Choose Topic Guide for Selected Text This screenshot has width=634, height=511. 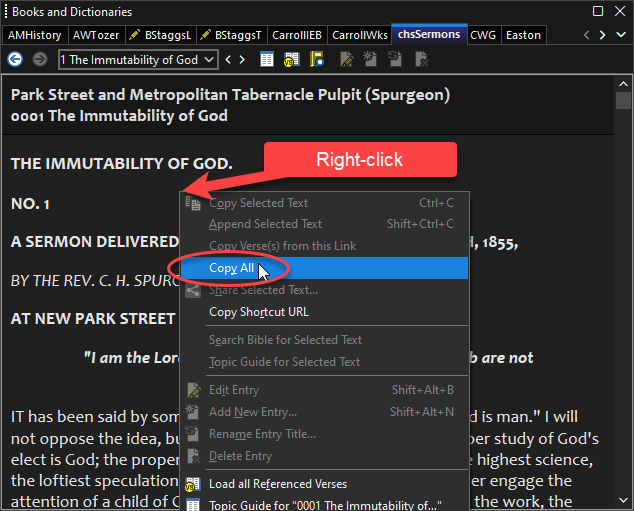click(x=324, y=362)
